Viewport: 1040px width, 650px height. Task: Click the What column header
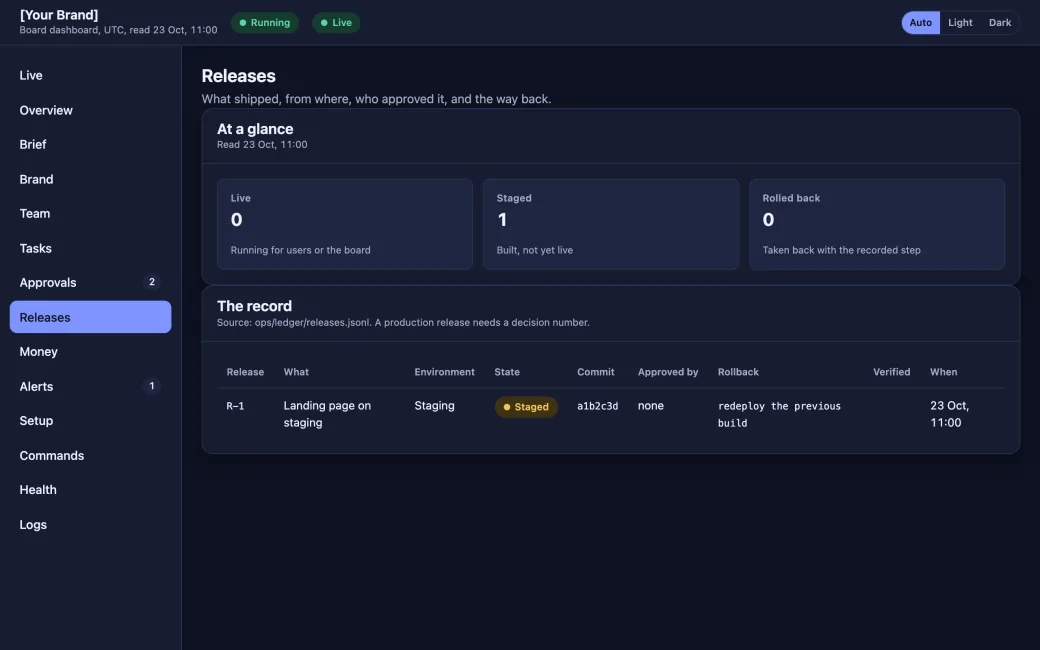tap(296, 372)
